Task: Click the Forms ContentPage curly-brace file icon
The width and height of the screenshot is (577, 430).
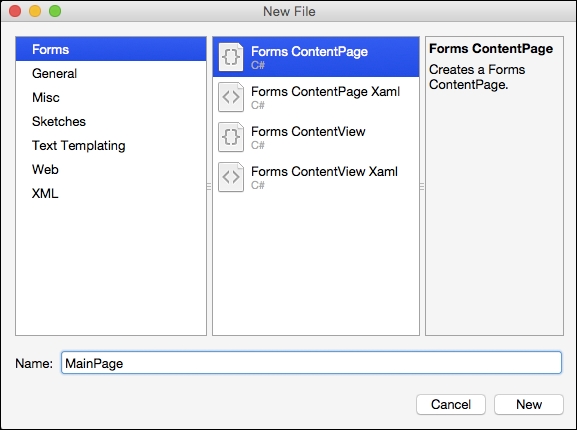Action: click(231, 57)
